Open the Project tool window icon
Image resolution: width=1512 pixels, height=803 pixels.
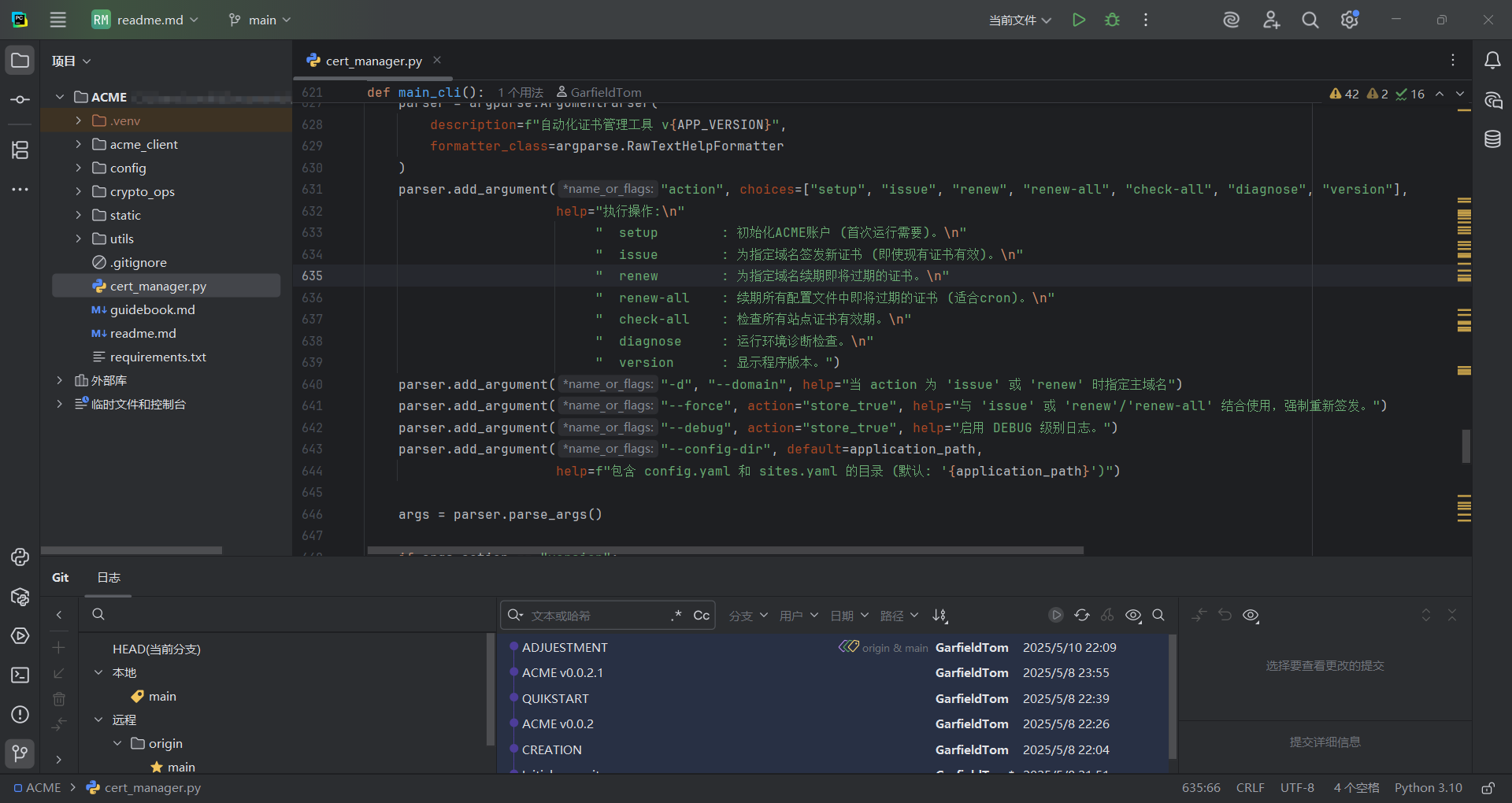(x=20, y=61)
